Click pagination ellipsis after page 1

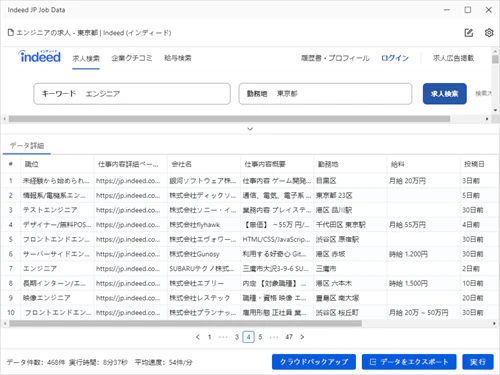pyautogui.click(x=223, y=337)
